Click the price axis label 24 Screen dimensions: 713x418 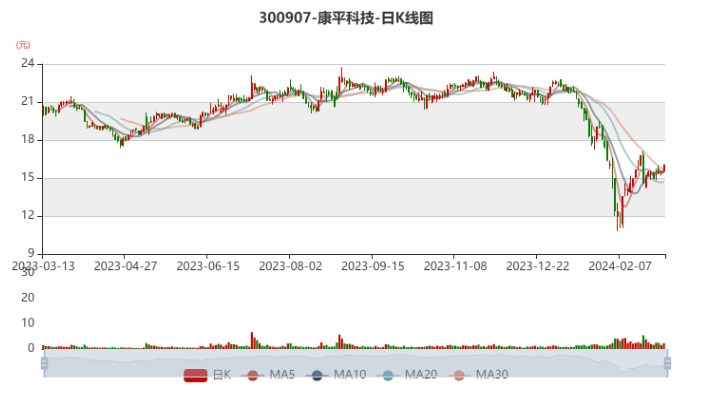click(x=28, y=63)
